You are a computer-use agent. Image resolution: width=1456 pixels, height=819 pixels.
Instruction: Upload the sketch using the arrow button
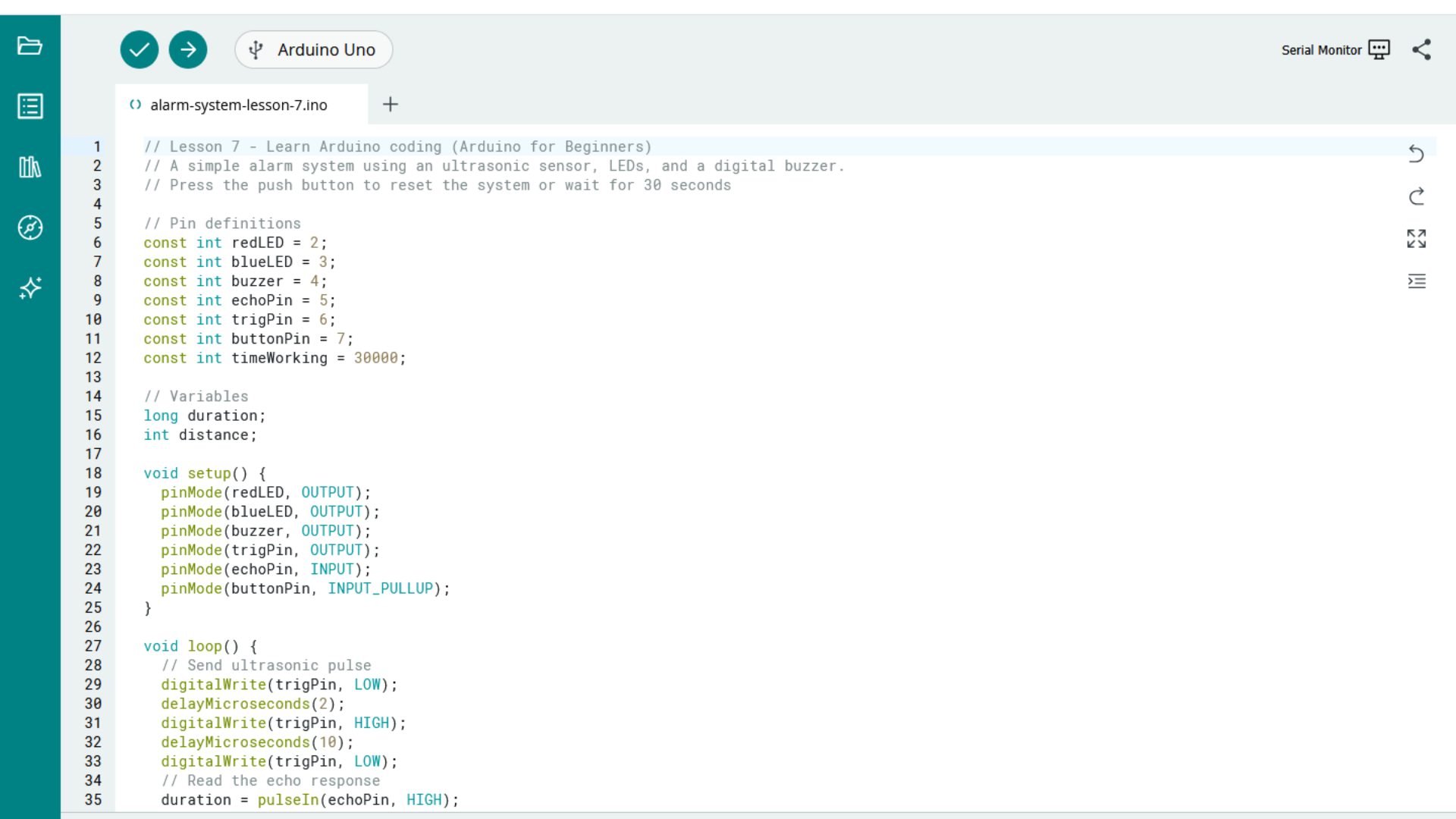point(187,49)
